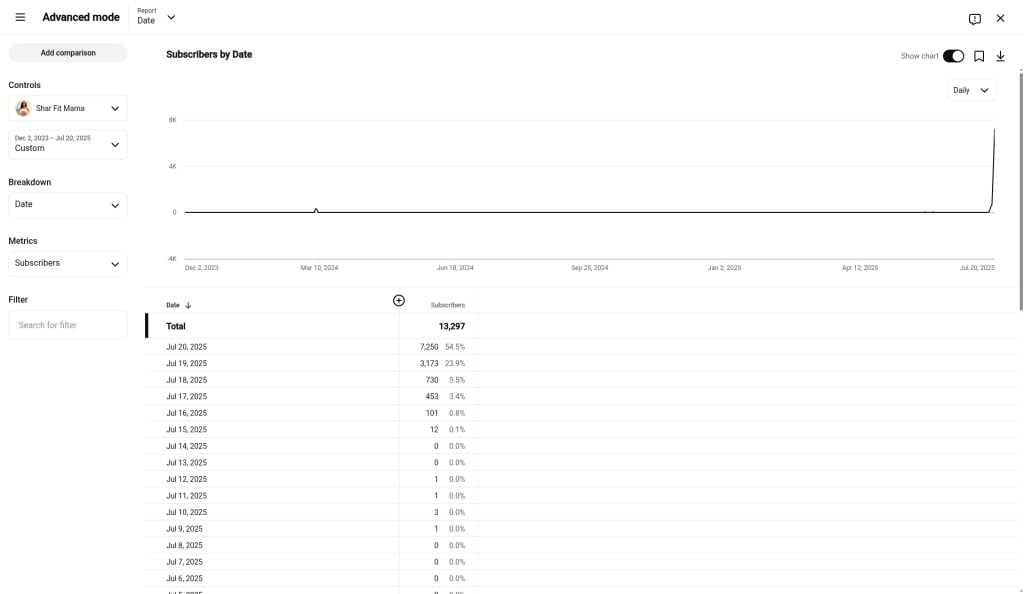The height and width of the screenshot is (594, 1024).
Task: Select the Total summary row
Action: tap(581, 326)
